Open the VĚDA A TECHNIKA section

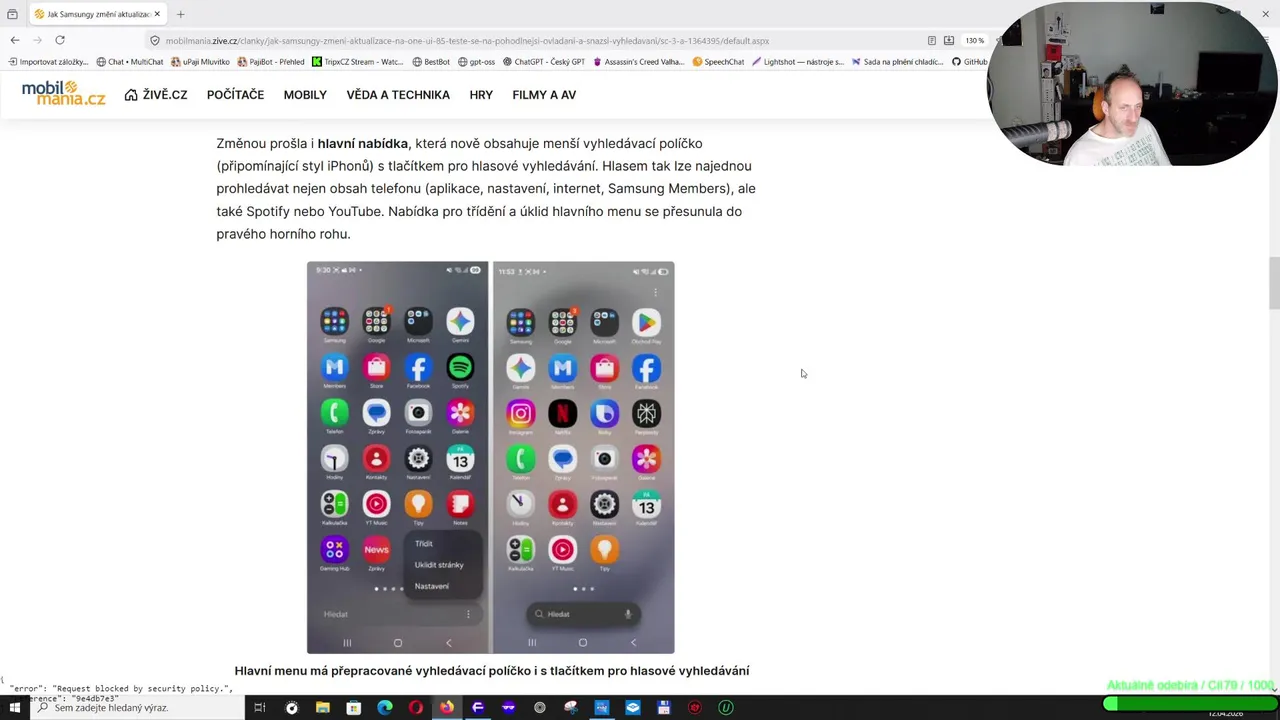[398, 95]
